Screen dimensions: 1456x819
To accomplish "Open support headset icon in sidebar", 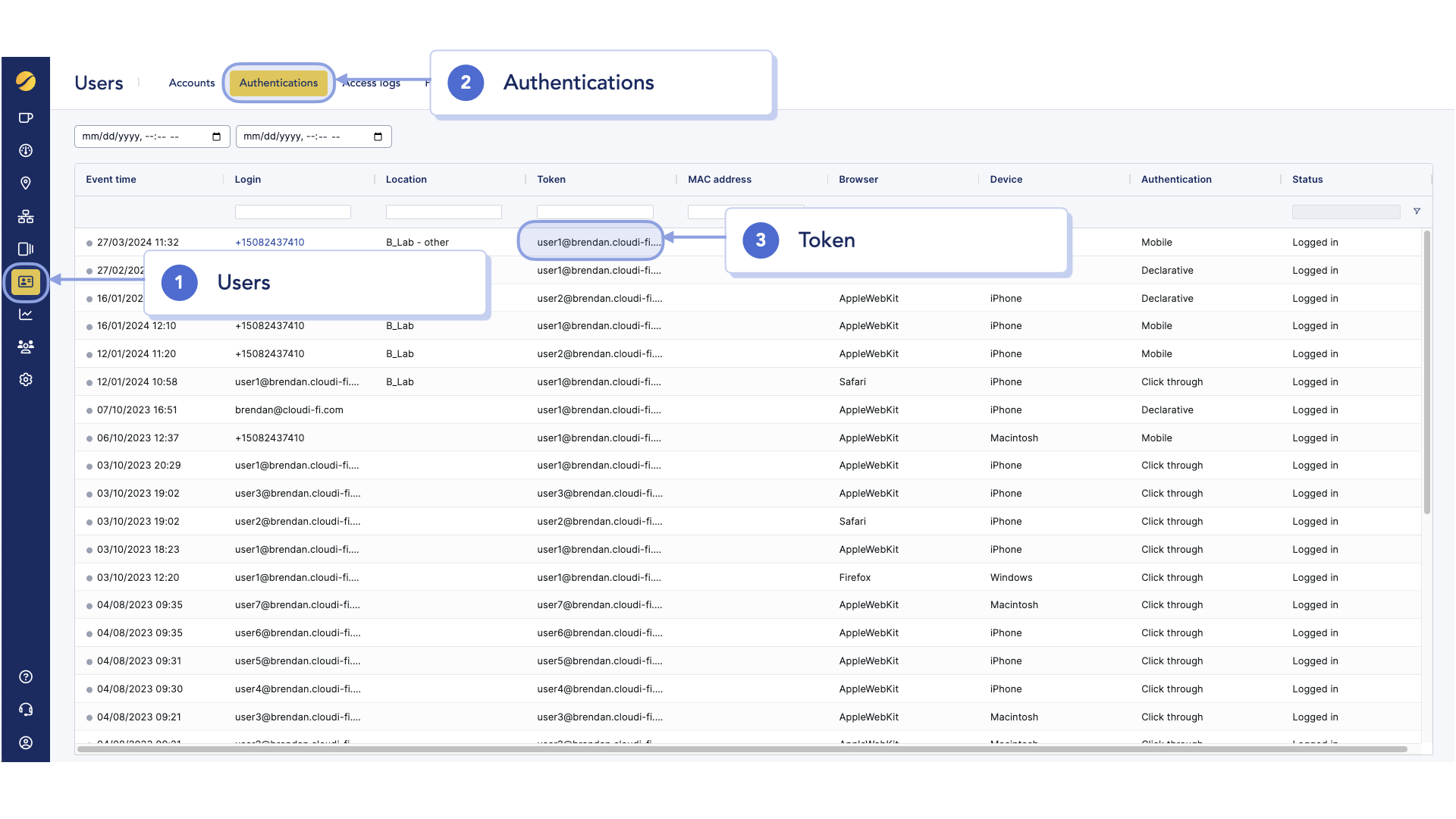I will pos(26,710).
